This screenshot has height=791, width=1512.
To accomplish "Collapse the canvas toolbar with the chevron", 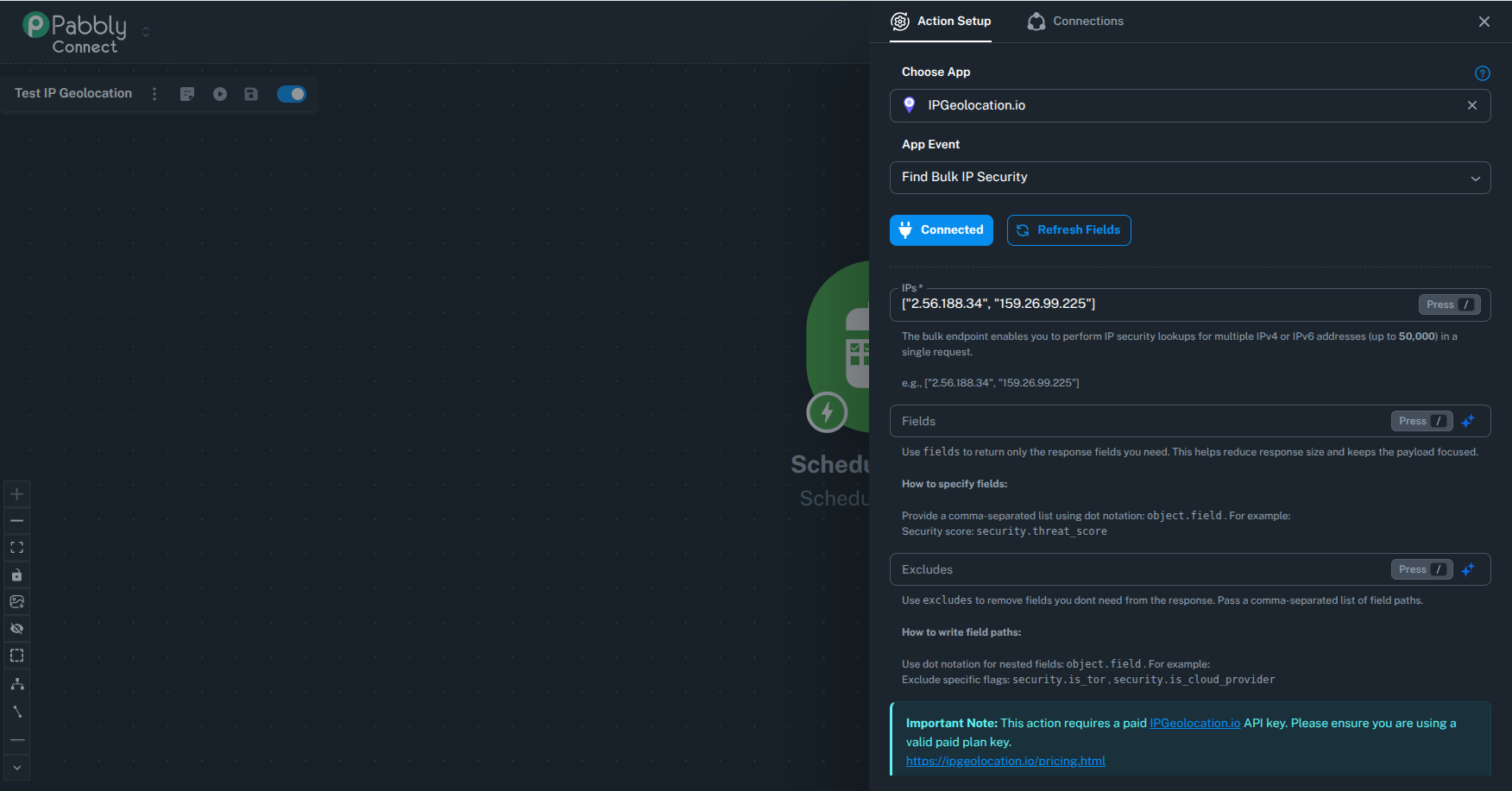I will tap(16, 768).
